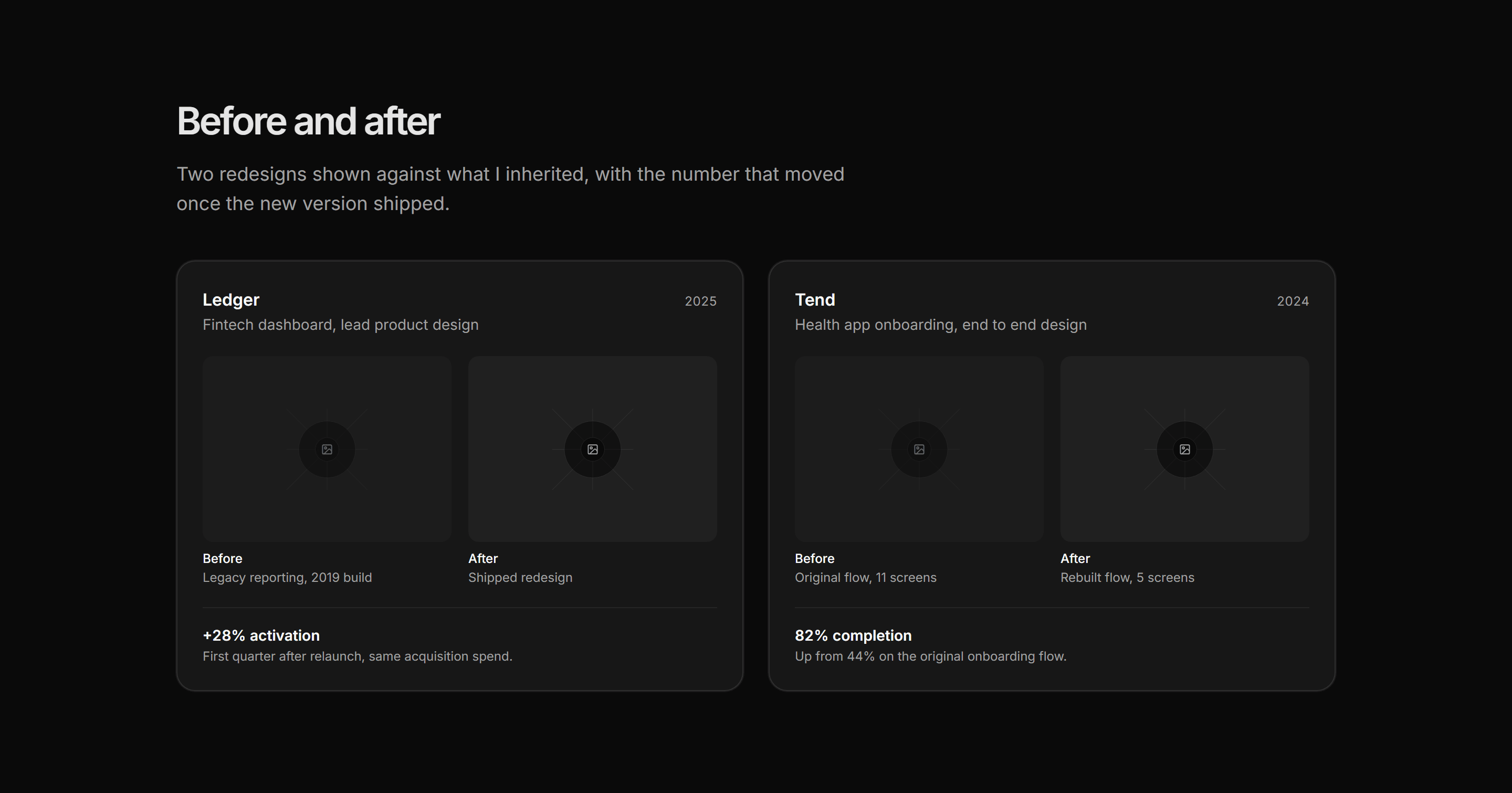Select the 'Before and after' heading
1512x793 pixels.
(309, 121)
